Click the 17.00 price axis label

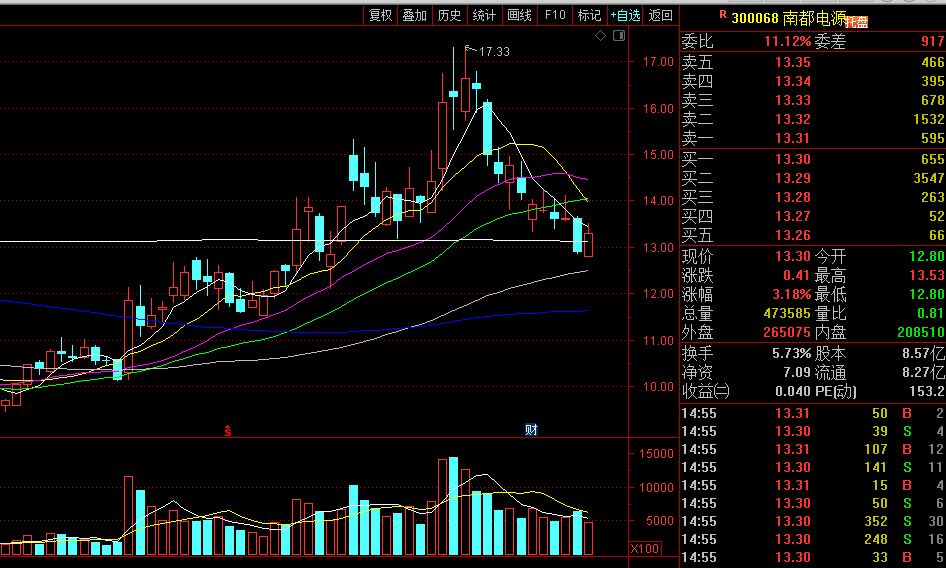[658, 62]
